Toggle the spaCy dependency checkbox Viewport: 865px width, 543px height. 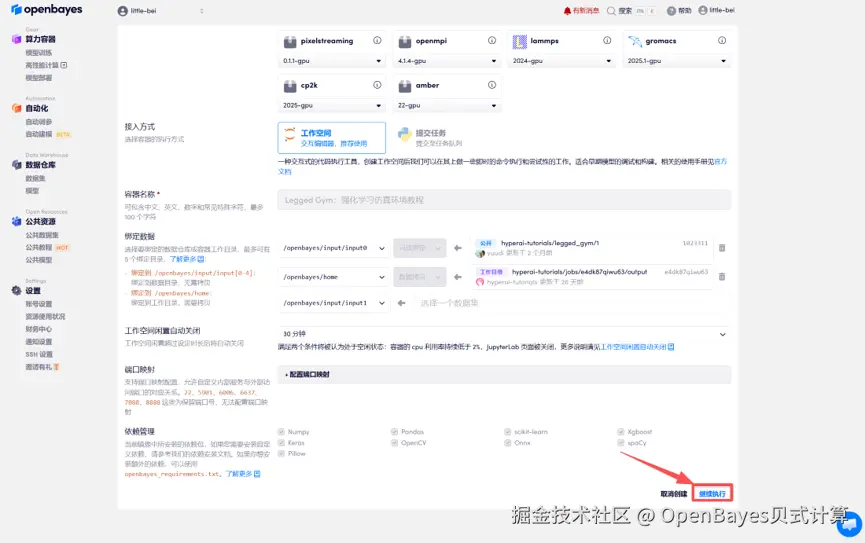[621, 443]
